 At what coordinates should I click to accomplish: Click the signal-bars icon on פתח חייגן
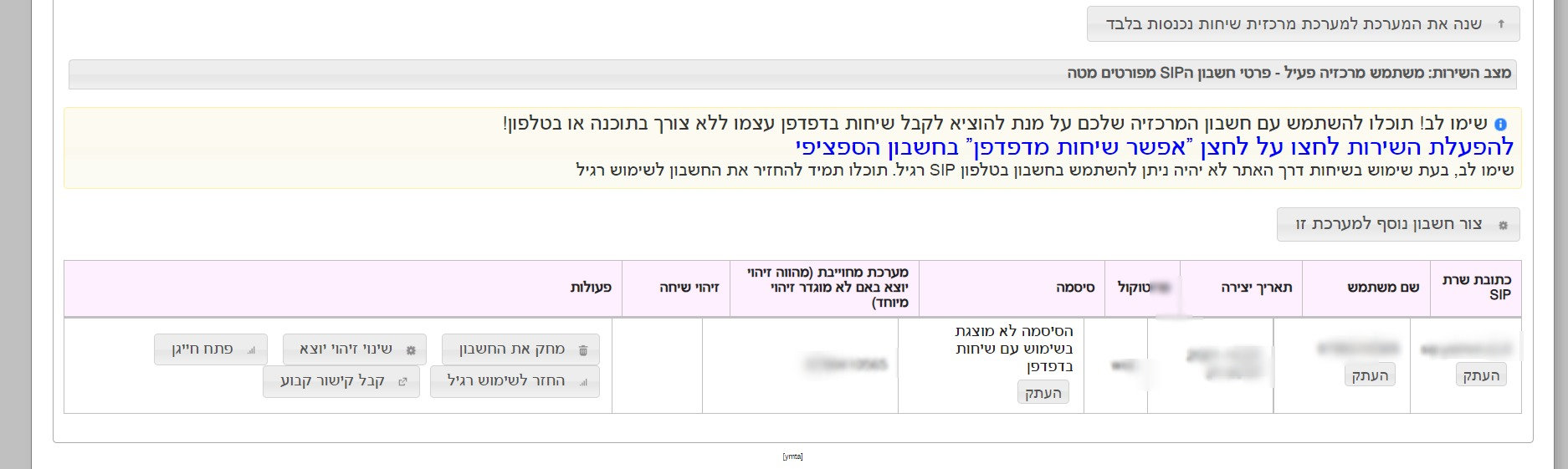pos(251,350)
